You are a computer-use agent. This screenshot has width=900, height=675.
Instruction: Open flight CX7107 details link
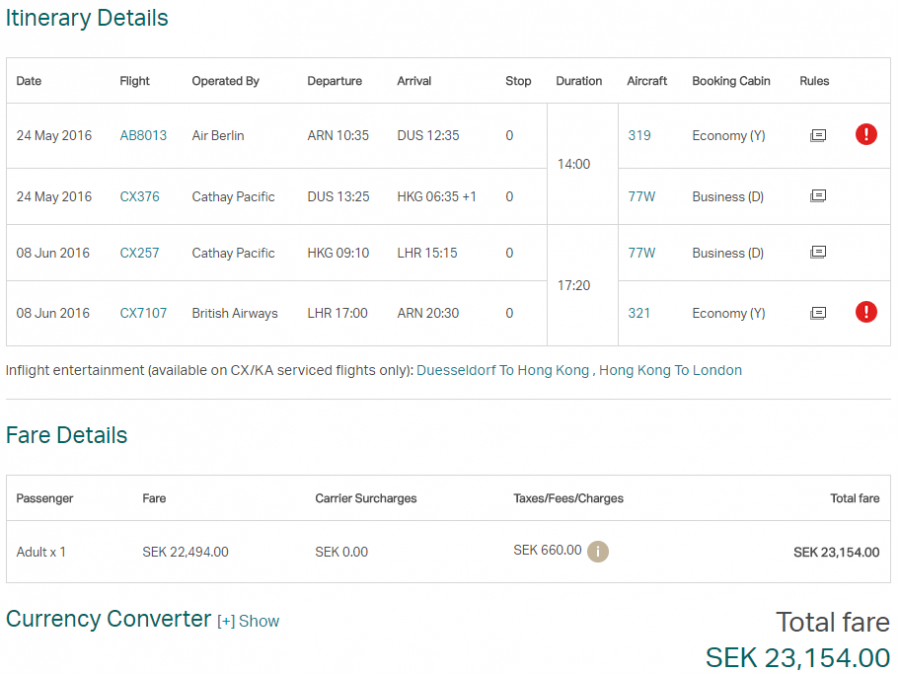coord(143,313)
